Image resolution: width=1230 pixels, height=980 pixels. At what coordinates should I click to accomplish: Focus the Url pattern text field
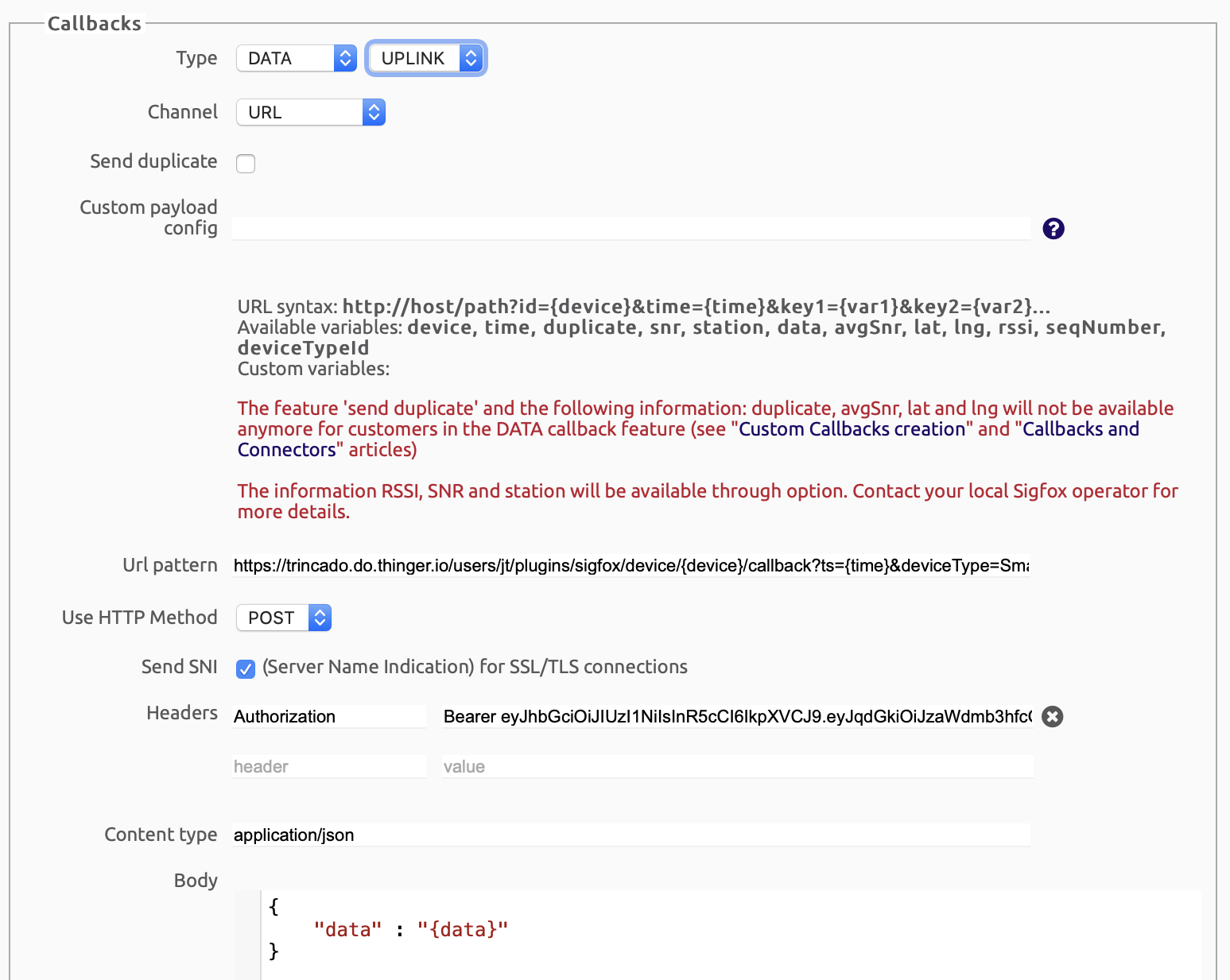[631, 566]
